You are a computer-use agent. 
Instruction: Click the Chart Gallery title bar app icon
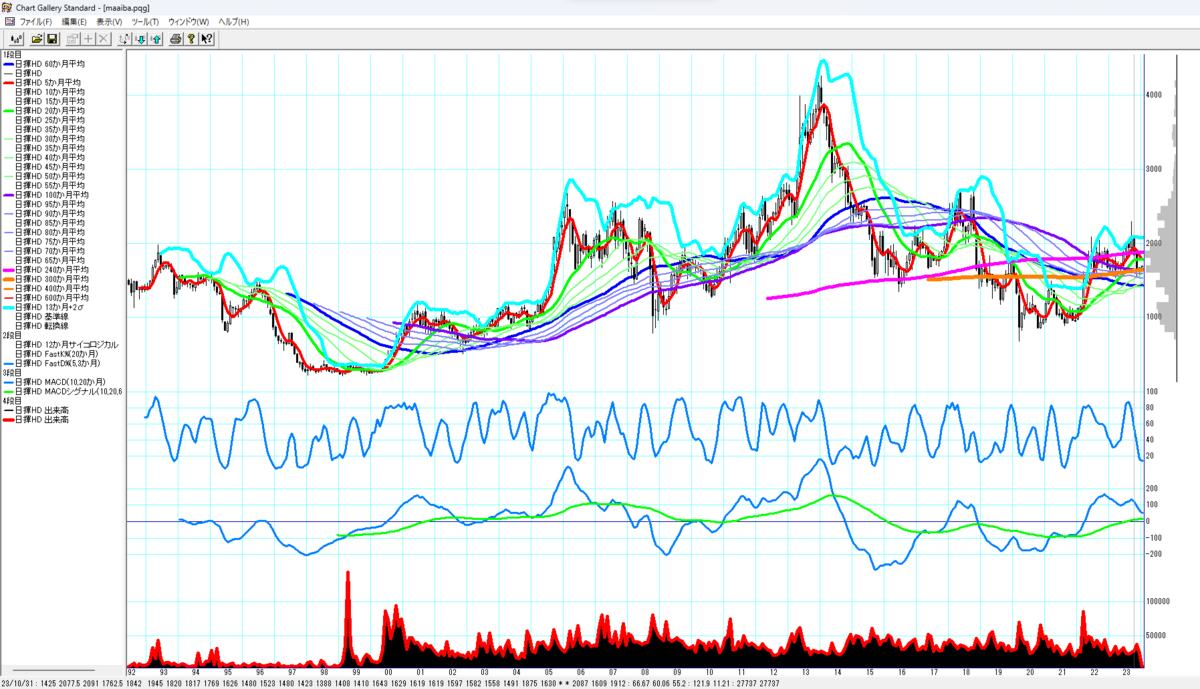click(7, 7)
